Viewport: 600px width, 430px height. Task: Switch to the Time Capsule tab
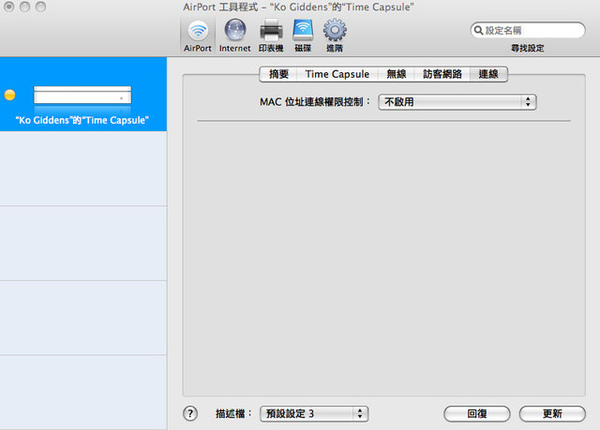point(337,74)
